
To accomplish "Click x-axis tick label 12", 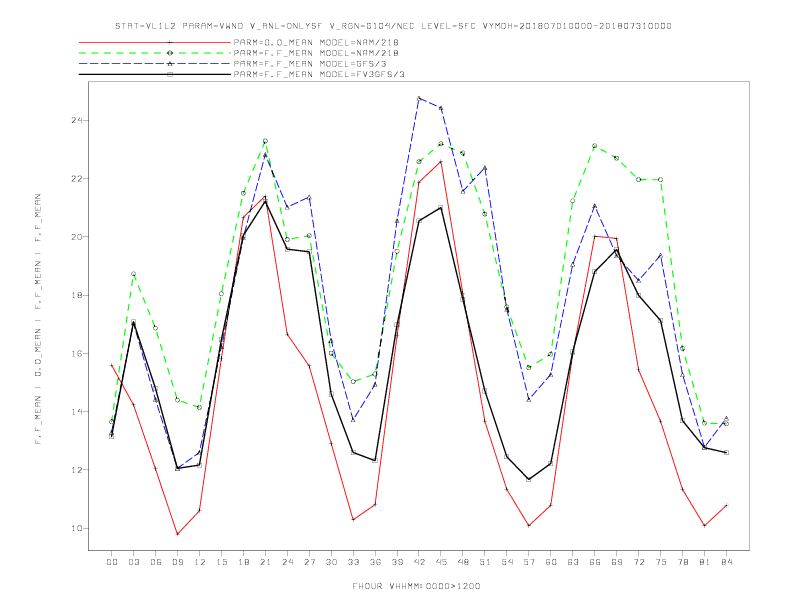I will 200,562.
